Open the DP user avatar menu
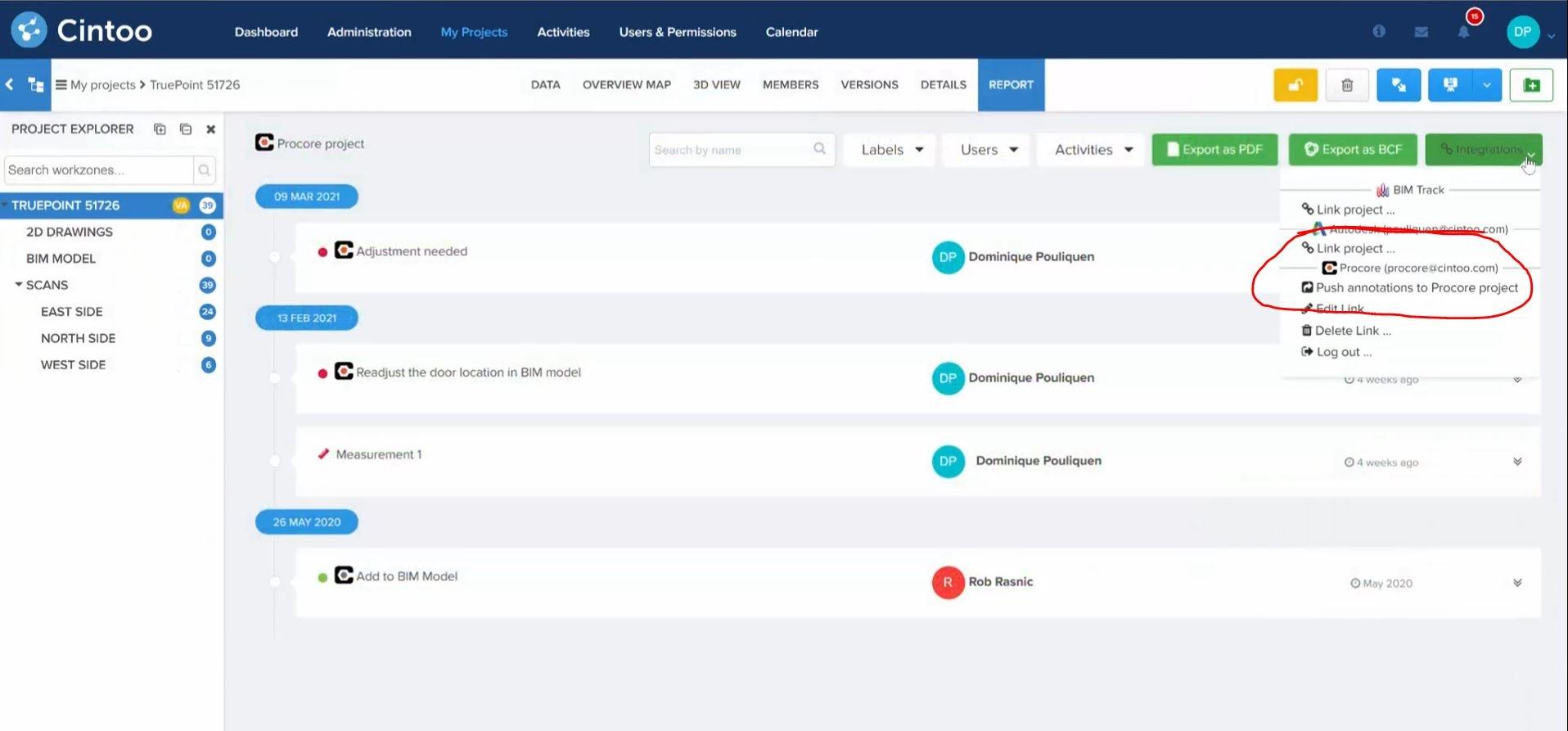Image resolution: width=1568 pixels, height=731 pixels. 1522,32
